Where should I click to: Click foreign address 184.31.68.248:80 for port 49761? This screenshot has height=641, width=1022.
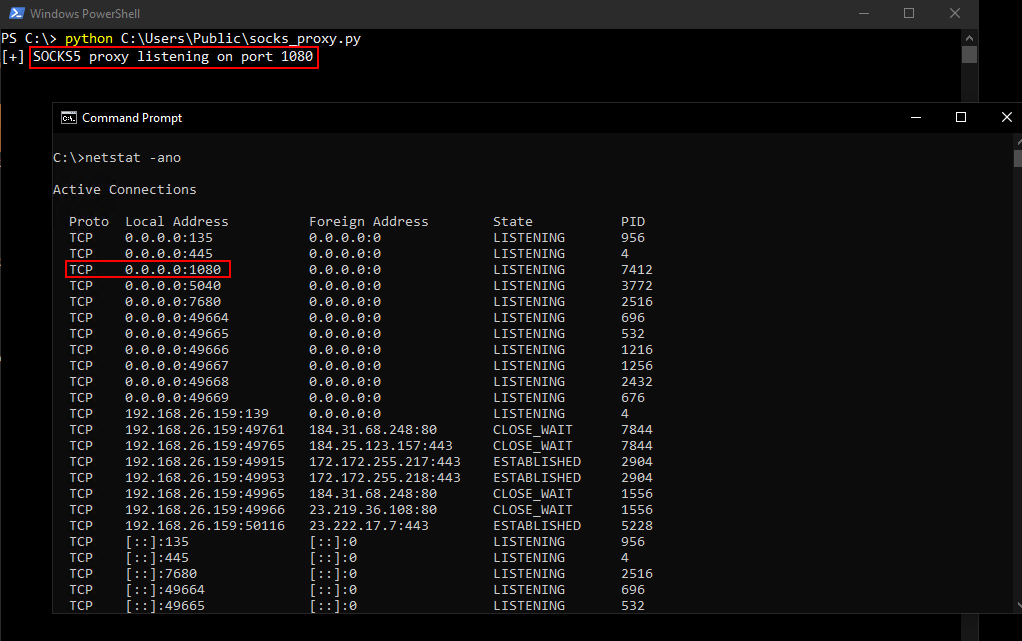(373, 430)
